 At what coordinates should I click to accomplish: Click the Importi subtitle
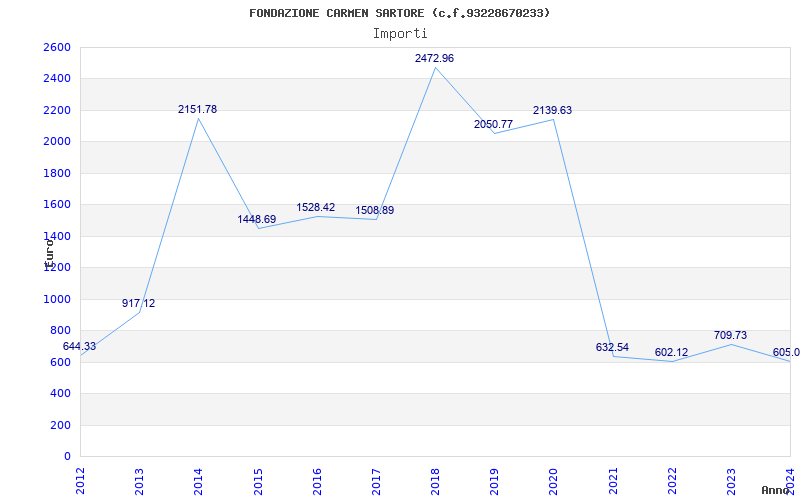tap(400, 34)
